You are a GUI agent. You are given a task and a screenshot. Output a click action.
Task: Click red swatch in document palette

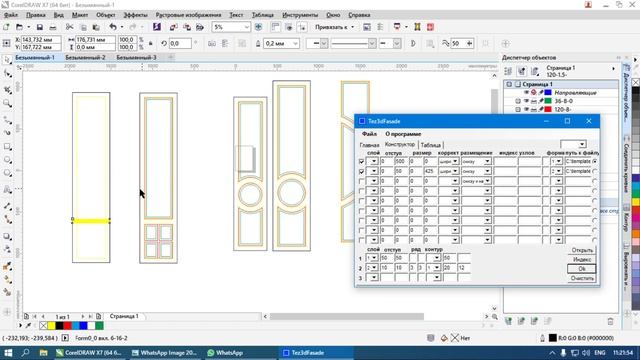pyautogui.click(x=67, y=326)
